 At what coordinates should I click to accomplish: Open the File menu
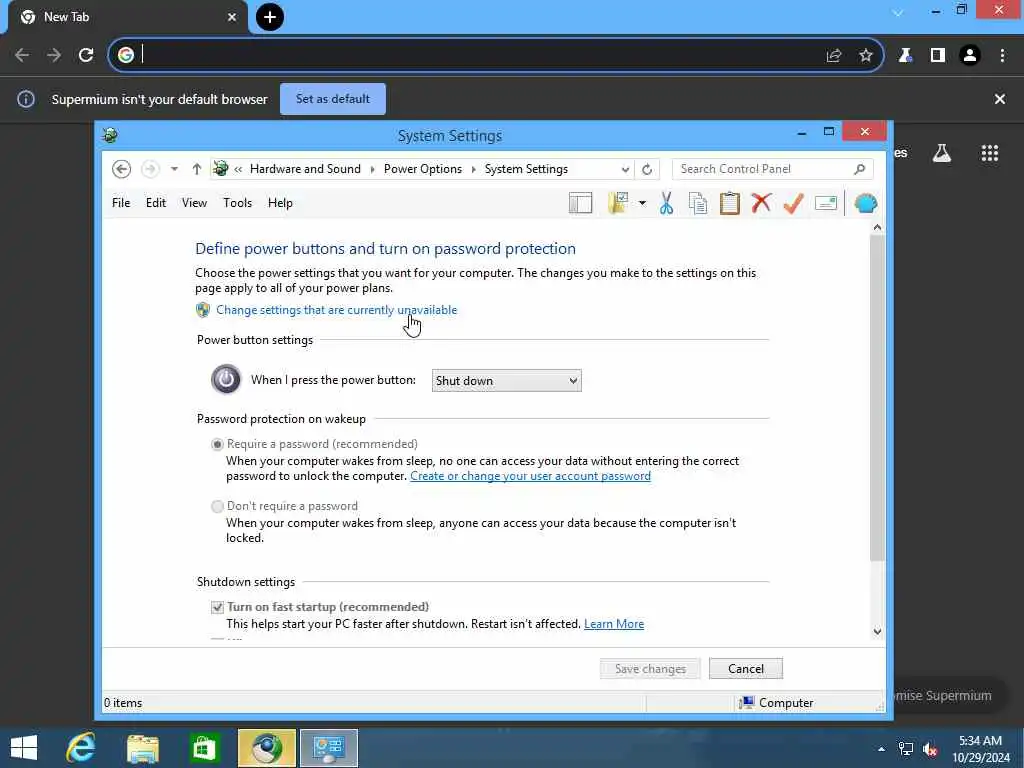(121, 203)
